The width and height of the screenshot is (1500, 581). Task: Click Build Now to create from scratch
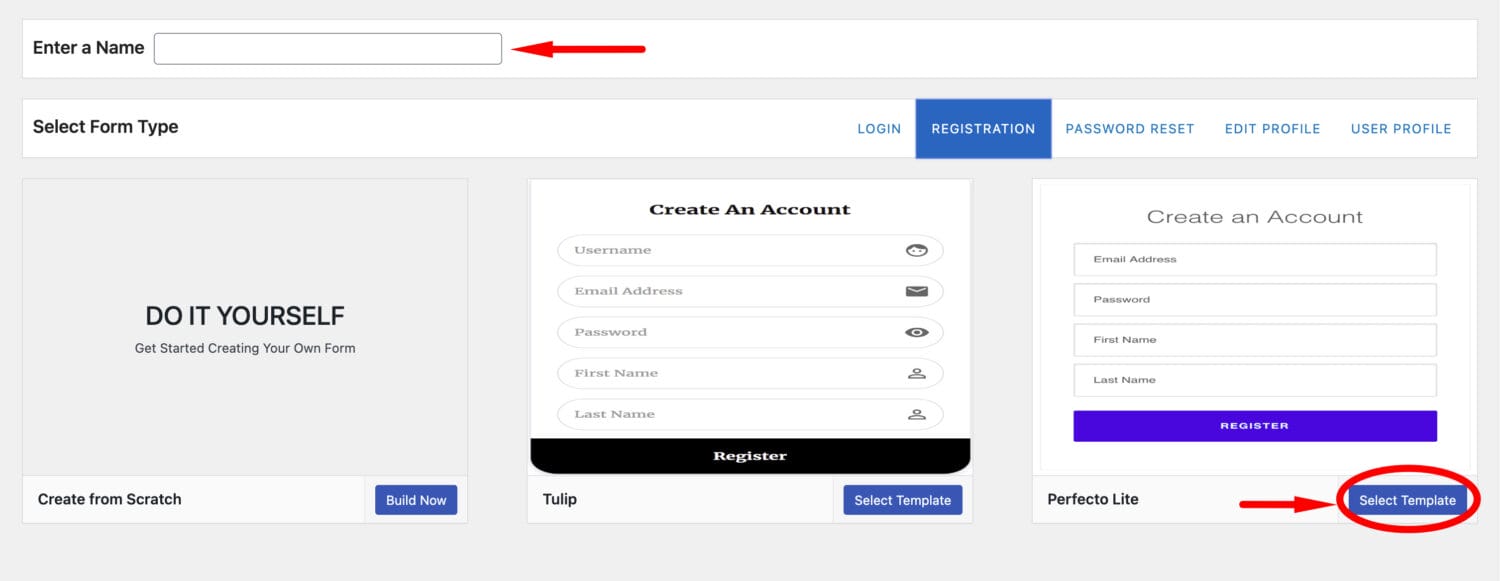coord(416,500)
